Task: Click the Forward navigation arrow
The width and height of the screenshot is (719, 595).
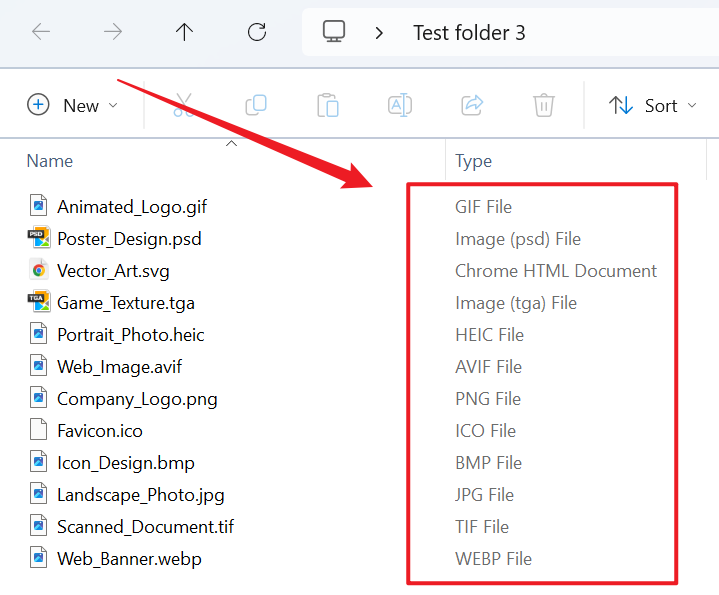Action: coord(113,32)
